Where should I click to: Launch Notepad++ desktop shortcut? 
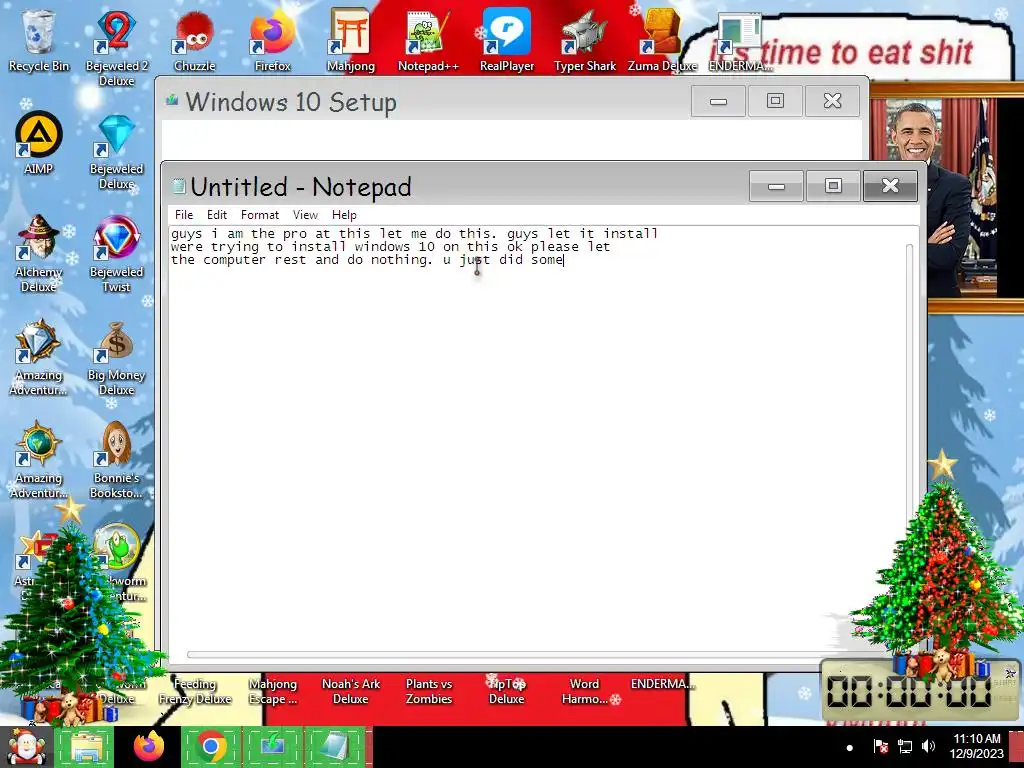[x=428, y=39]
